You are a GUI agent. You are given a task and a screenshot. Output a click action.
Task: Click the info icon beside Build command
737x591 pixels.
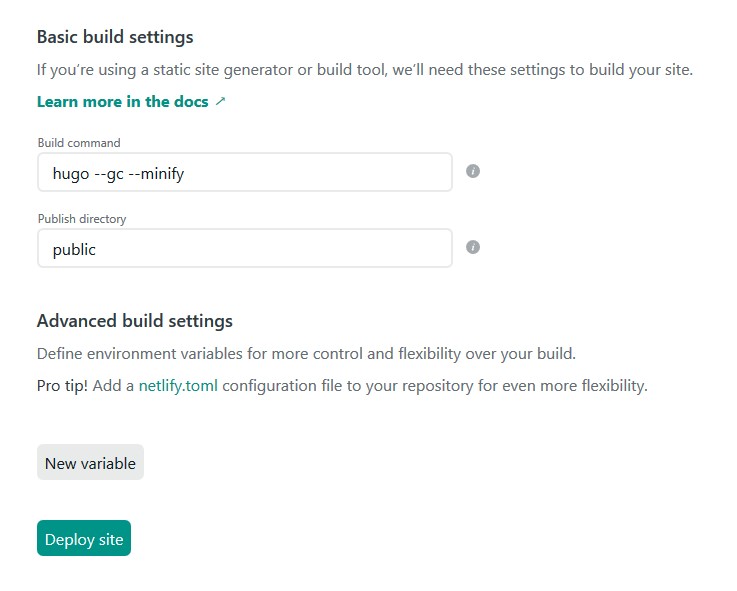473,171
